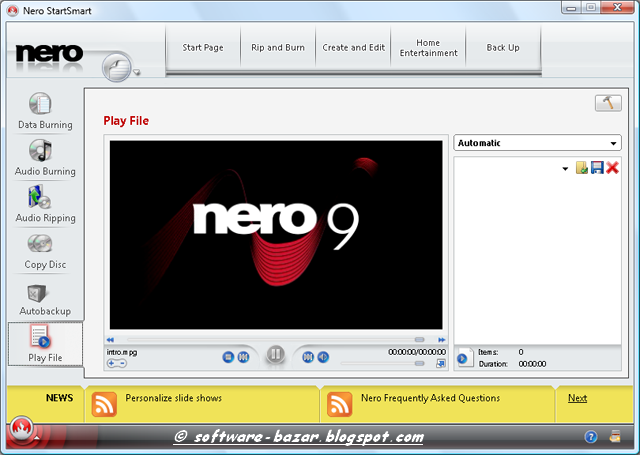Viewport: 640px width, 455px height.
Task: Click the Play File heading
Action: tap(126, 121)
